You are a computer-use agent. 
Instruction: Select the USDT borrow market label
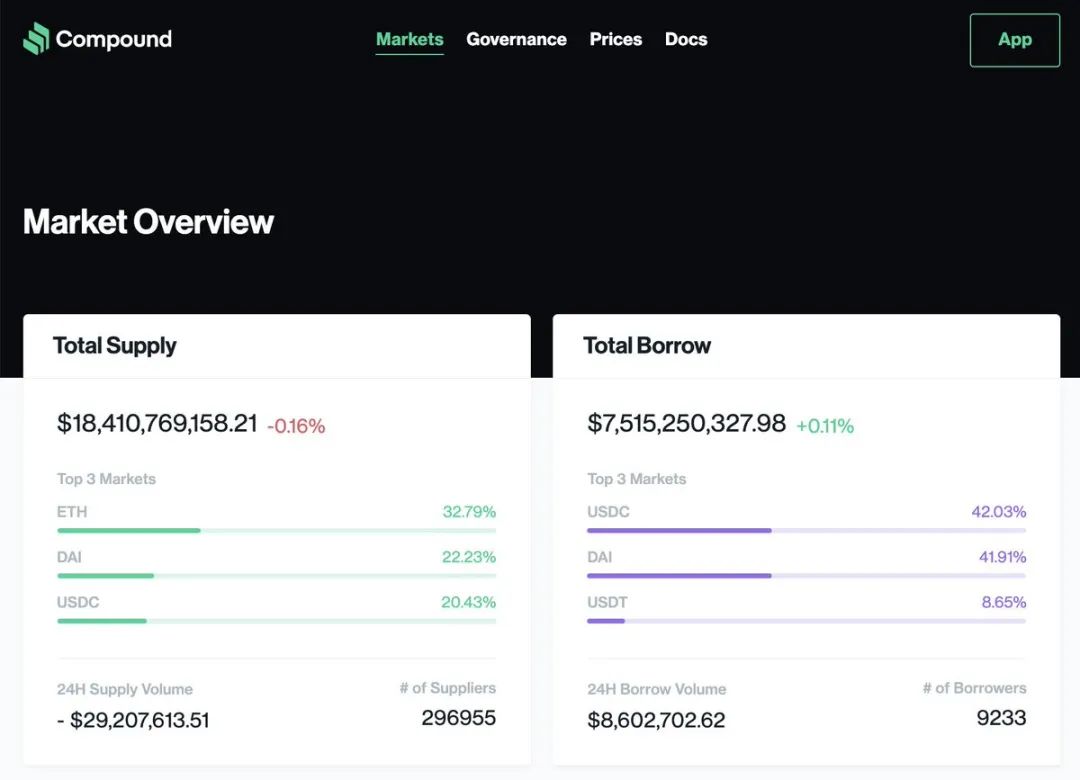tap(608, 602)
